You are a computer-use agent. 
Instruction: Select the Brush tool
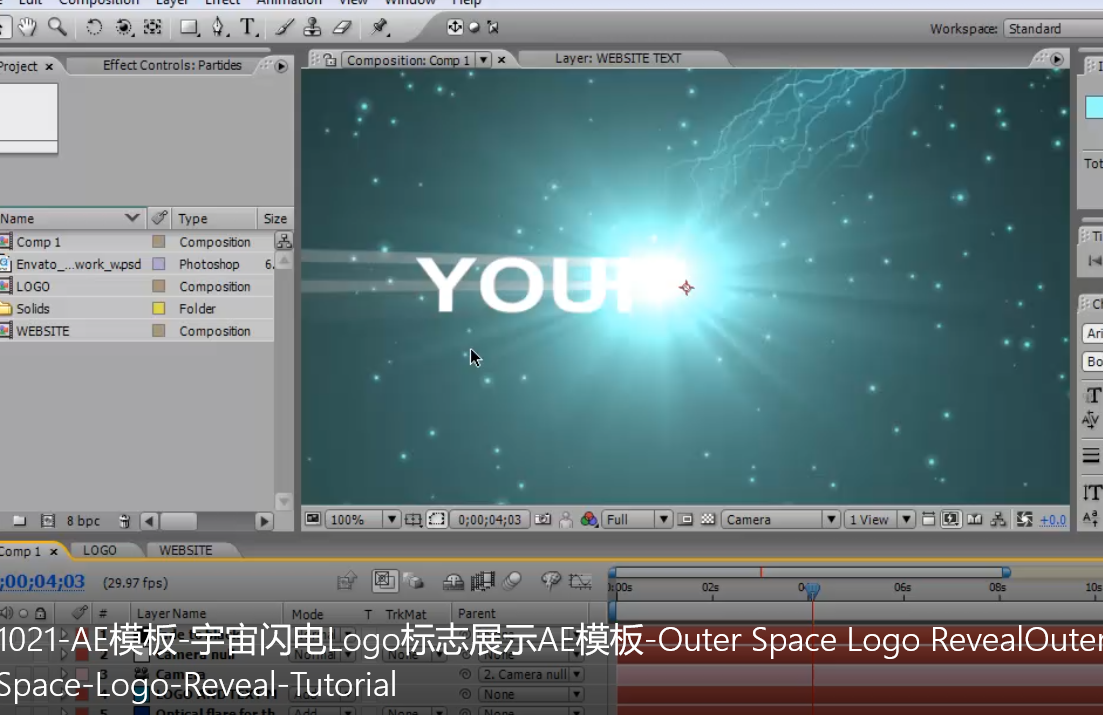(284, 27)
